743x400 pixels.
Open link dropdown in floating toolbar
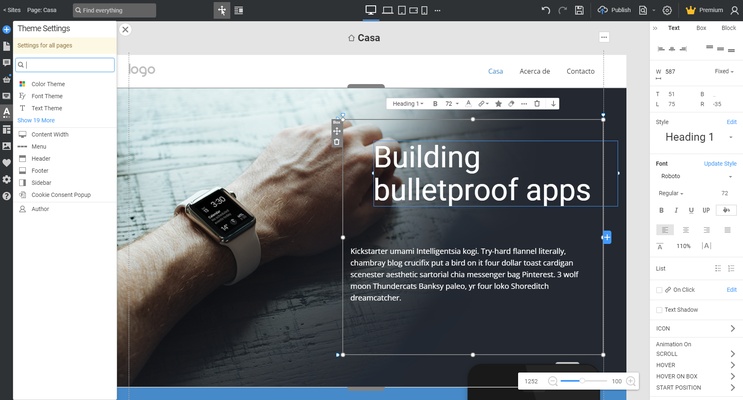click(483, 103)
